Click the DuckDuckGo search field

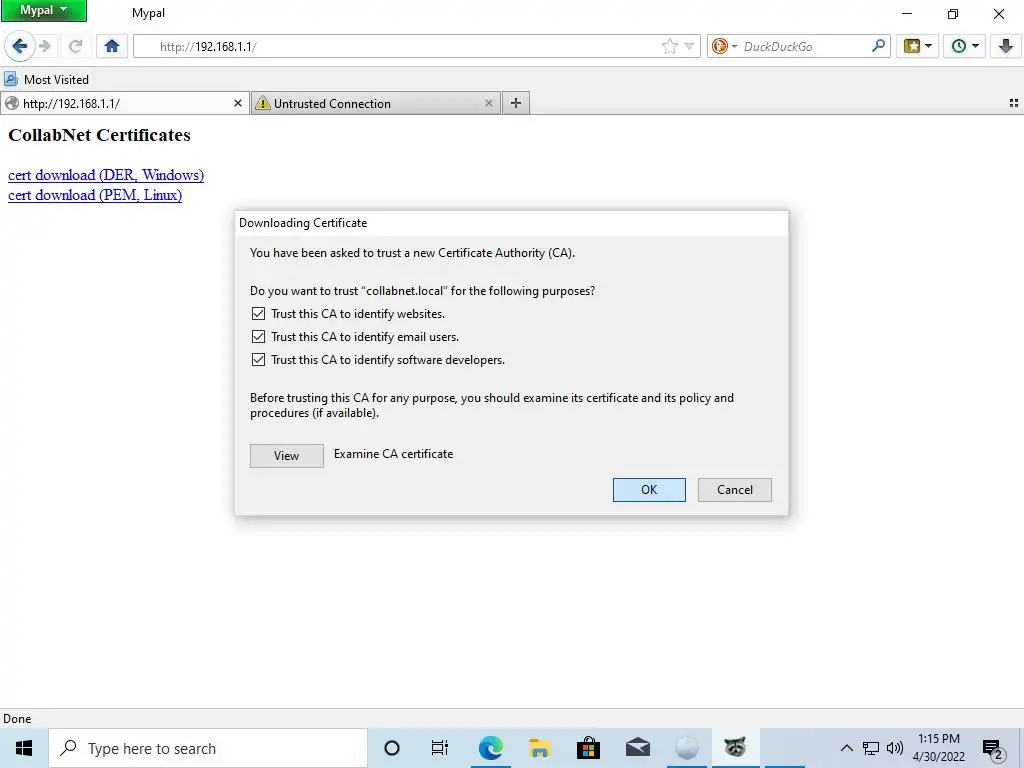click(805, 46)
